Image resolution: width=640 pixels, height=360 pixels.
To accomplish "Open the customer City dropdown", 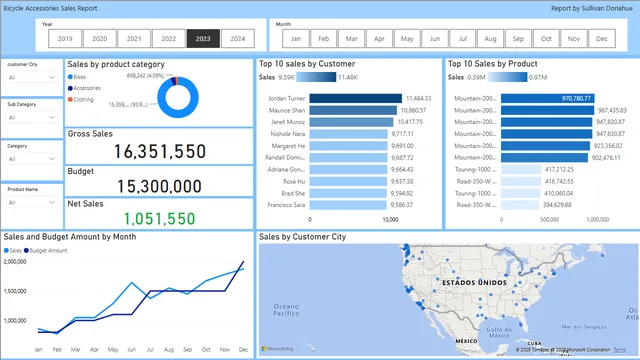I will coord(31,77).
